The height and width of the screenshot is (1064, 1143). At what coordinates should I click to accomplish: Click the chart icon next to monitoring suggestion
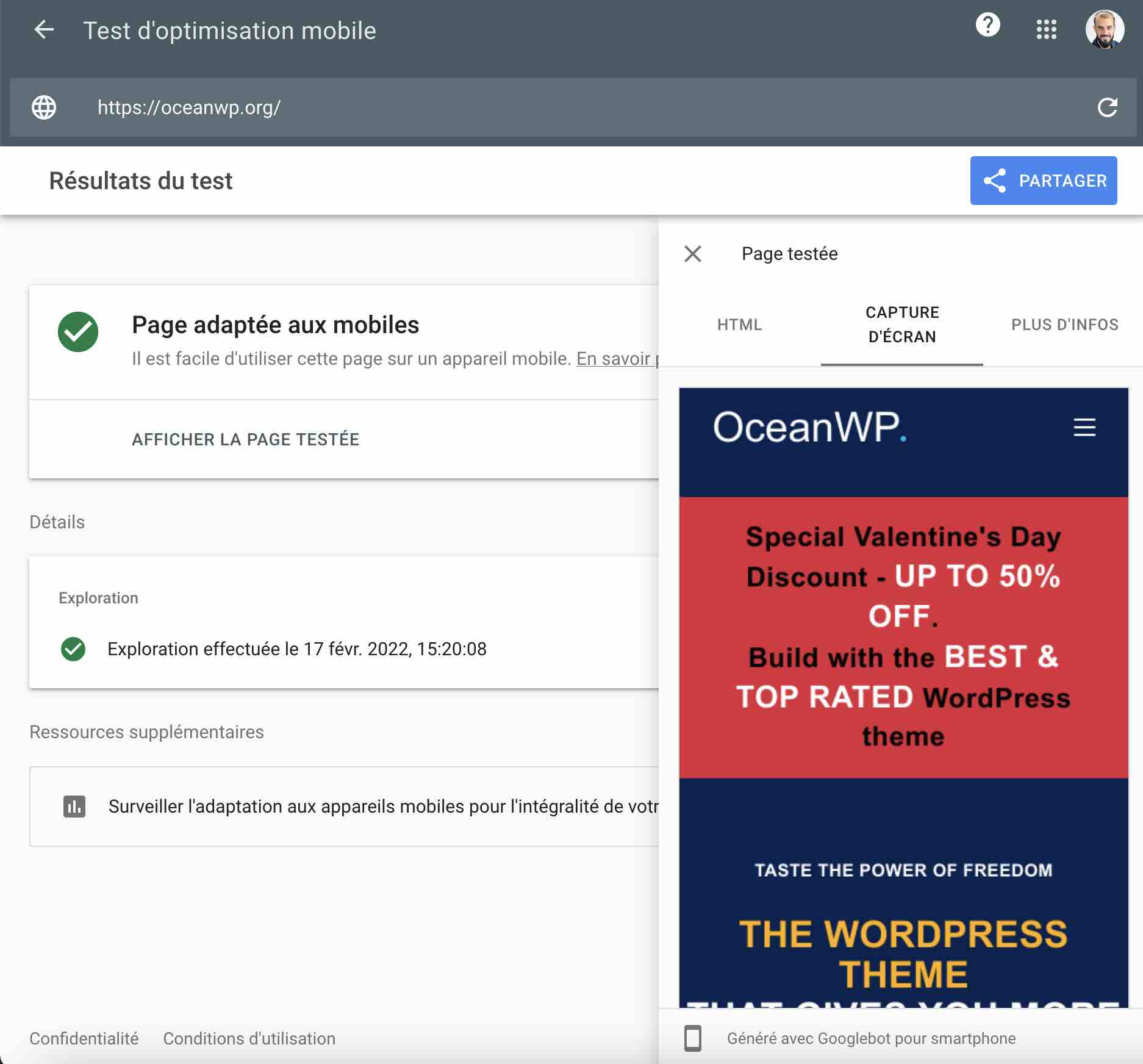pos(73,806)
